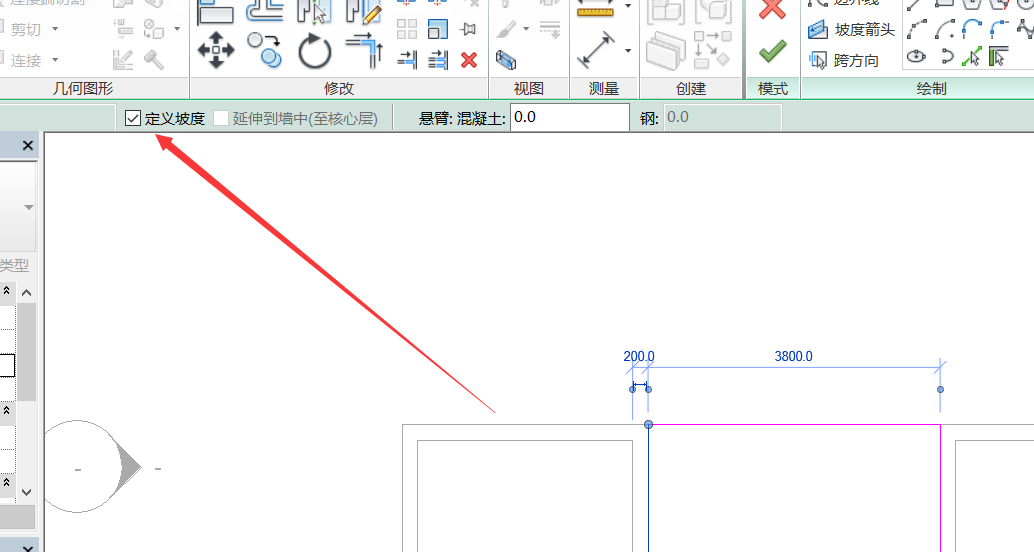Click the red Delete icon in Modify panel
The width and height of the screenshot is (1034, 552).
tap(469, 61)
